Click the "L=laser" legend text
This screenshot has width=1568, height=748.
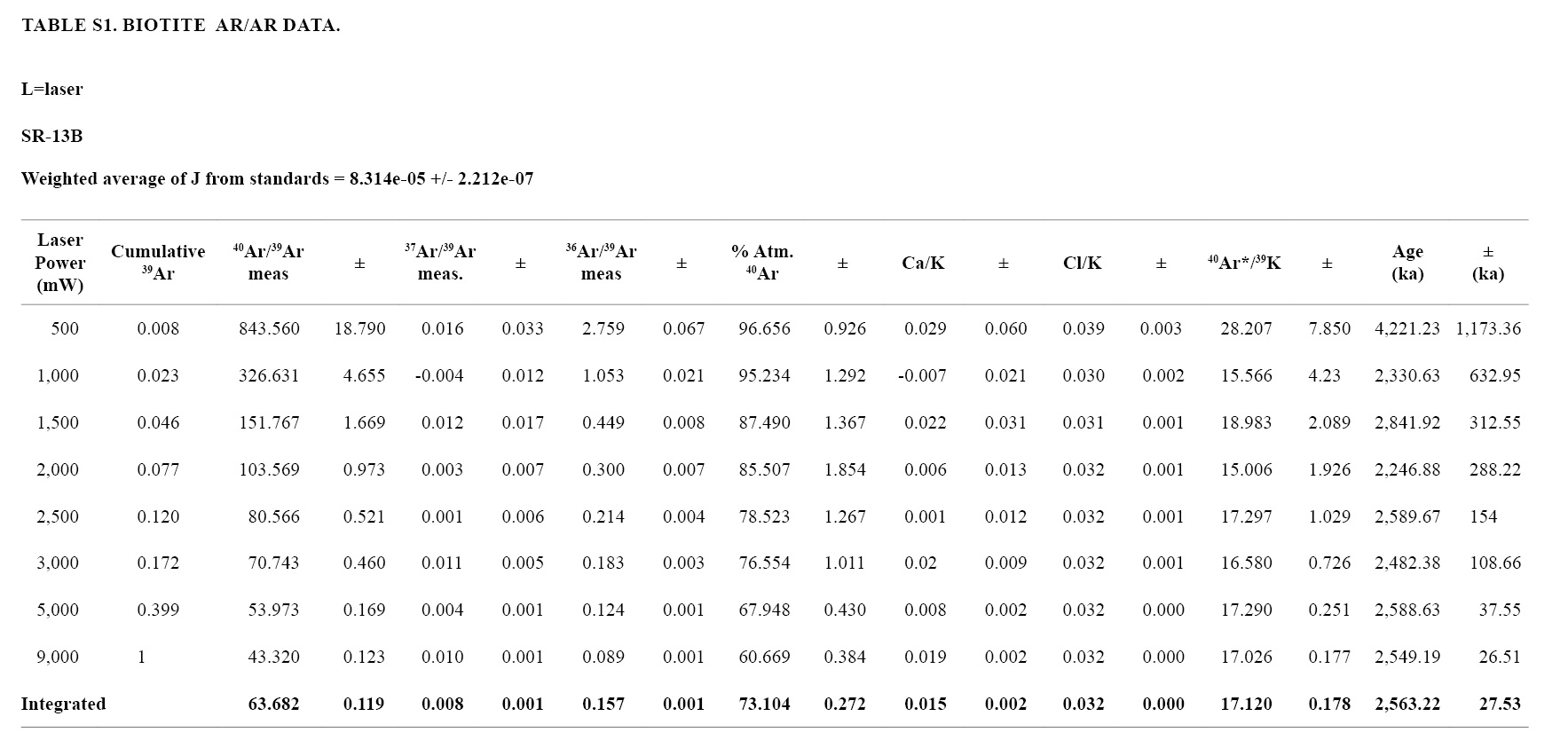click(x=52, y=90)
